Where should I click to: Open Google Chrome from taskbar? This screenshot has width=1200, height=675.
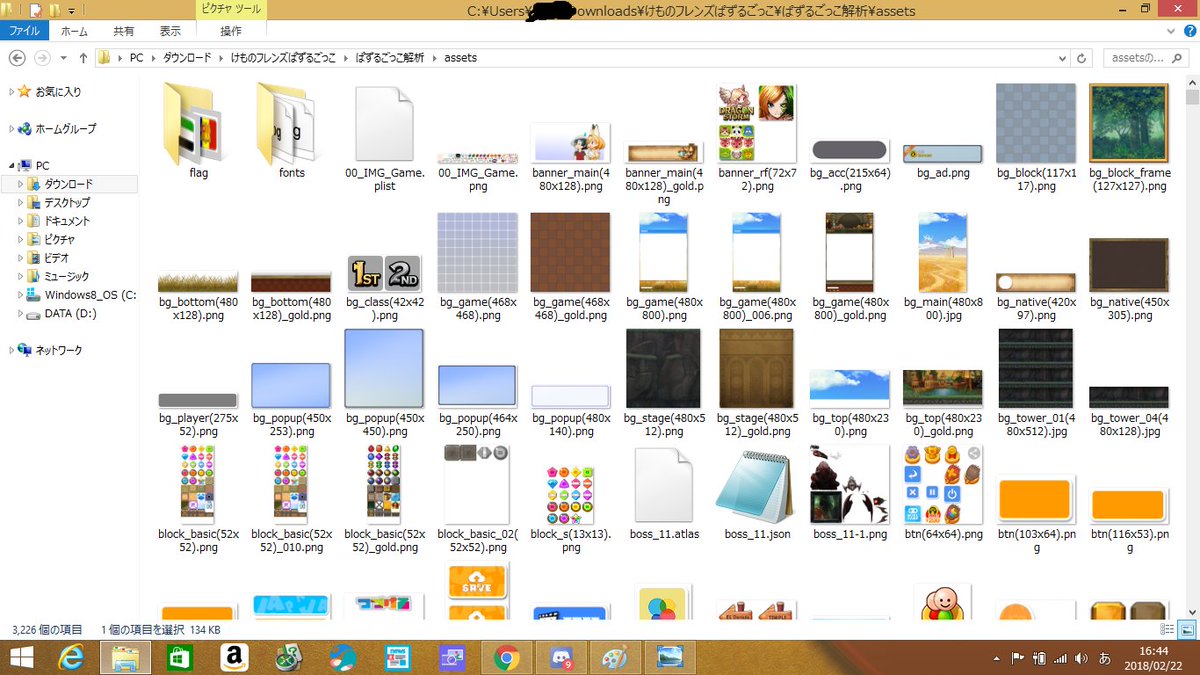[506, 657]
